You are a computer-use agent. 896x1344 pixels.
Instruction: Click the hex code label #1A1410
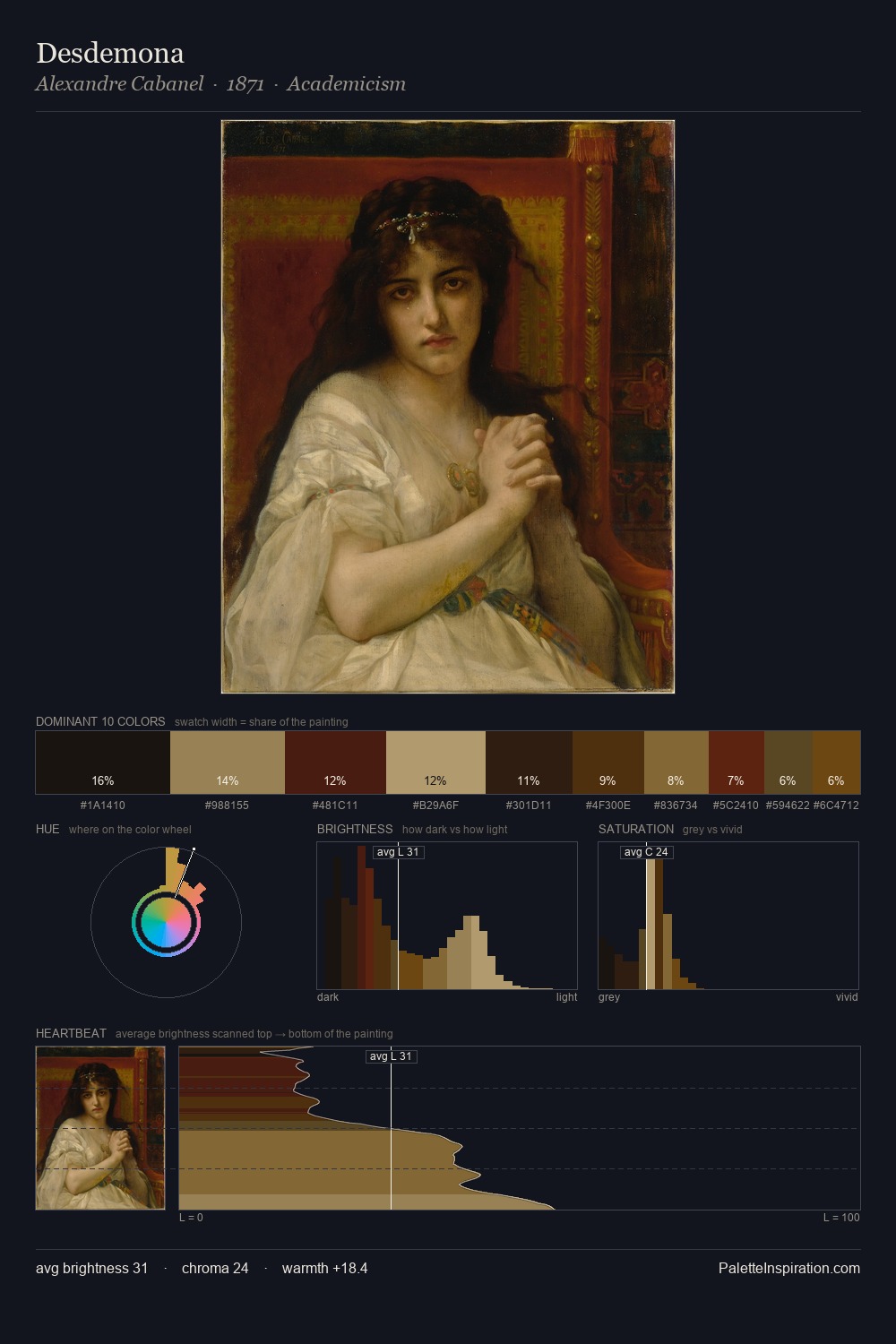(x=103, y=806)
